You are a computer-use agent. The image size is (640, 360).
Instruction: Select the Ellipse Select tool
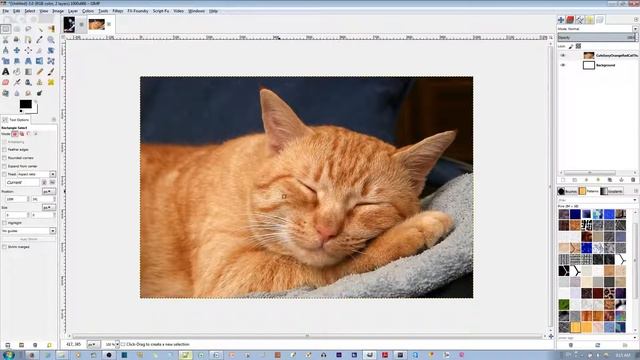(x=17, y=29)
